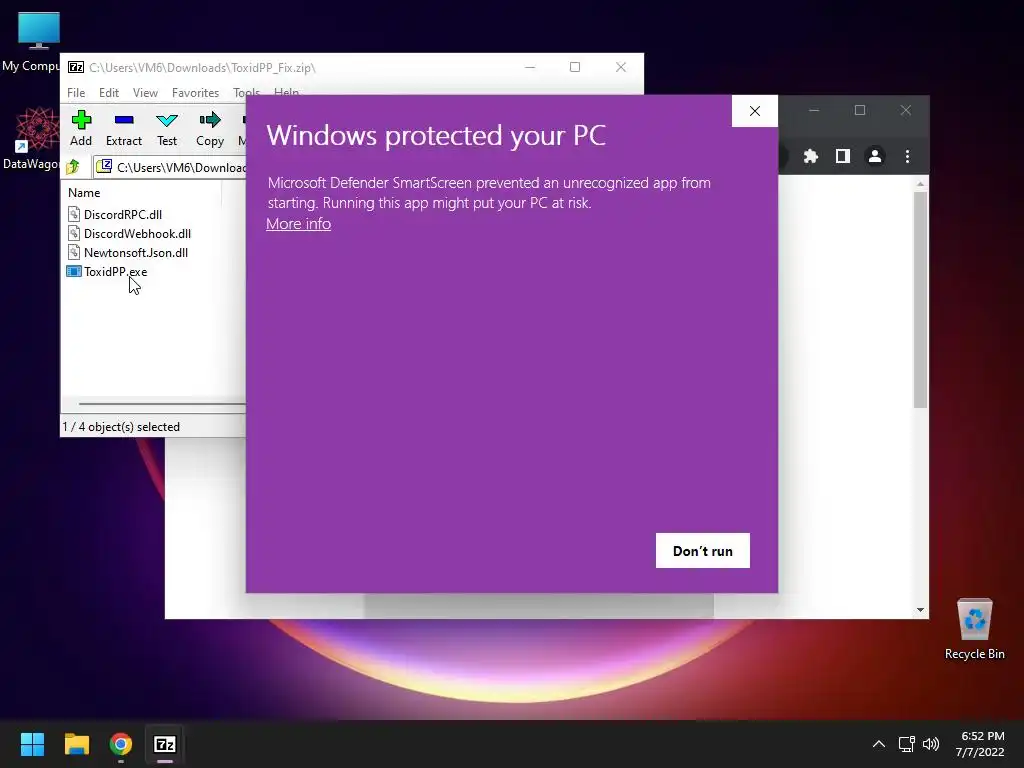Open the clock showing 6:52 PM
The image size is (1024, 768).
point(980,744)
